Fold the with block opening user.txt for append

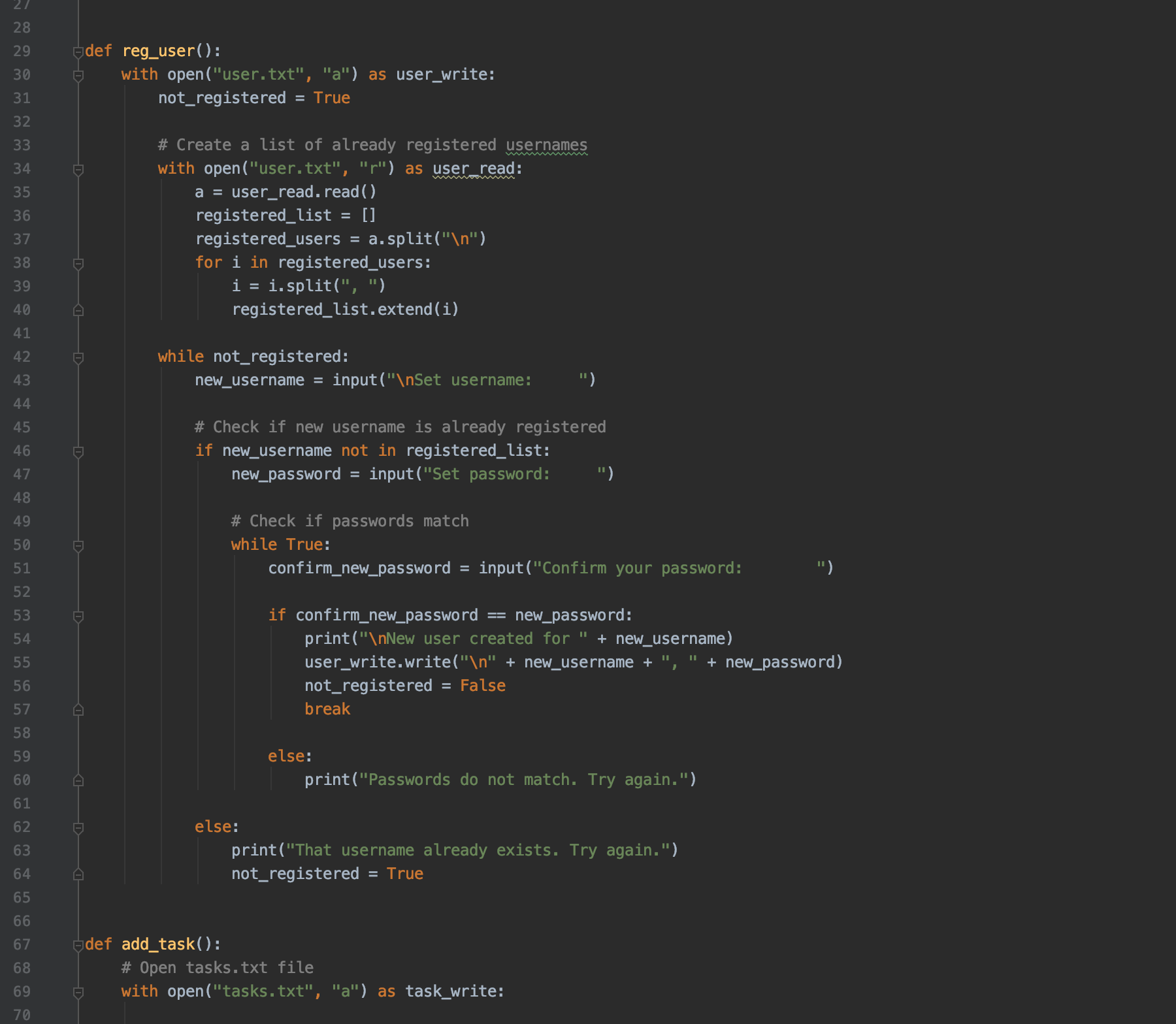78,75
